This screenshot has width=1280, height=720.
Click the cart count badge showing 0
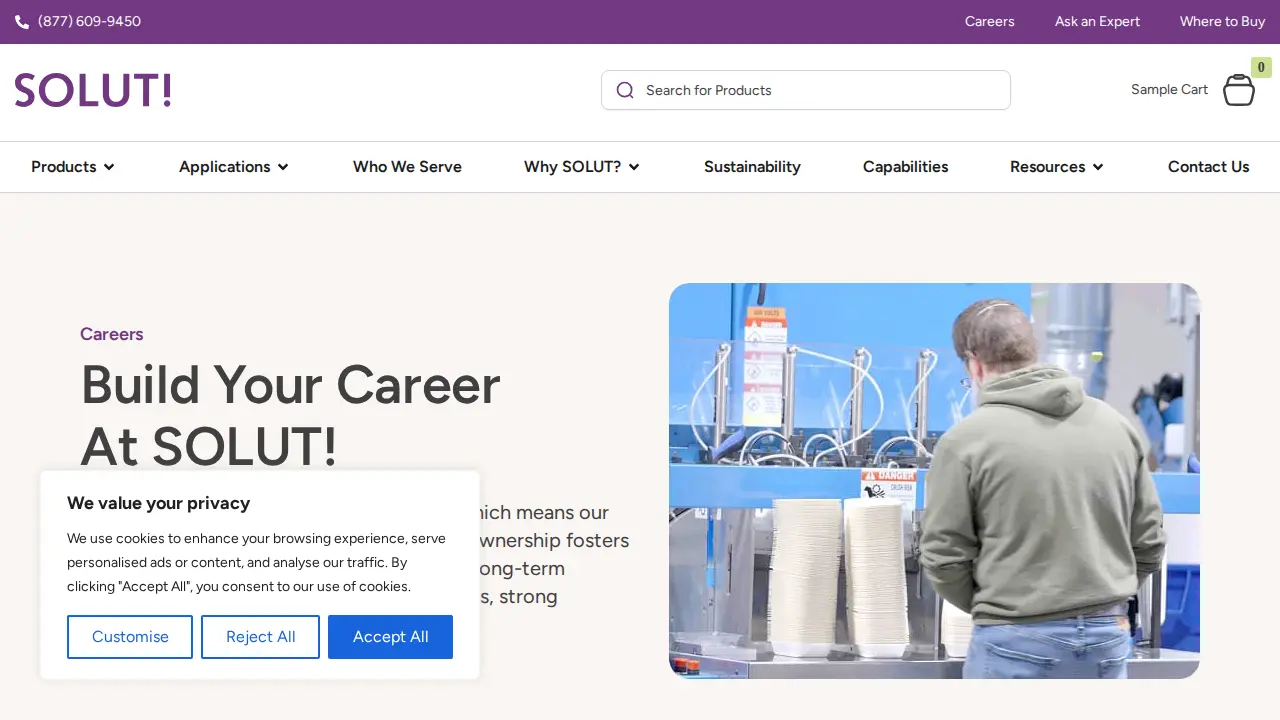pos(1261,68)
